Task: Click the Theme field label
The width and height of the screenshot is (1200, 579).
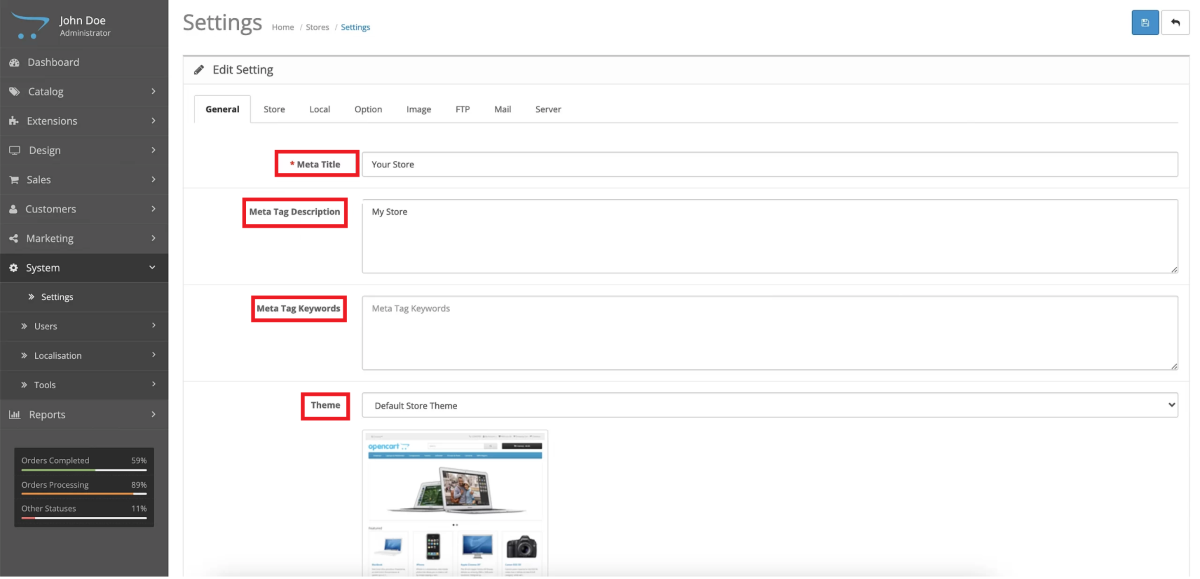Action: pos(326,405)
